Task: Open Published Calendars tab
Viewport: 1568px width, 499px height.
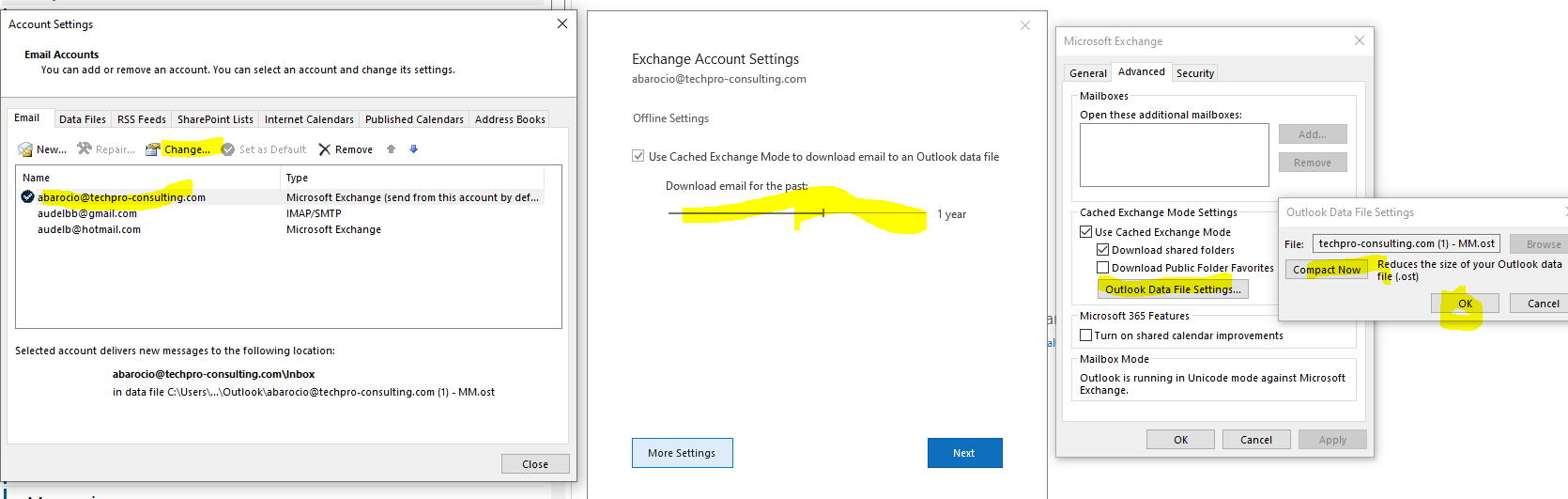Action: coord(414,119)
